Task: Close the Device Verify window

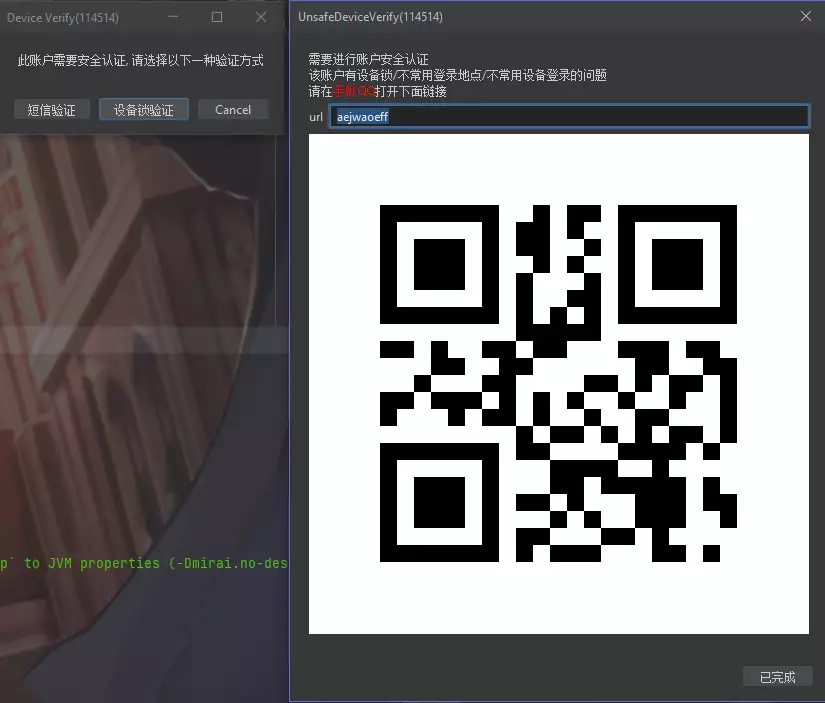Action: 260,17
